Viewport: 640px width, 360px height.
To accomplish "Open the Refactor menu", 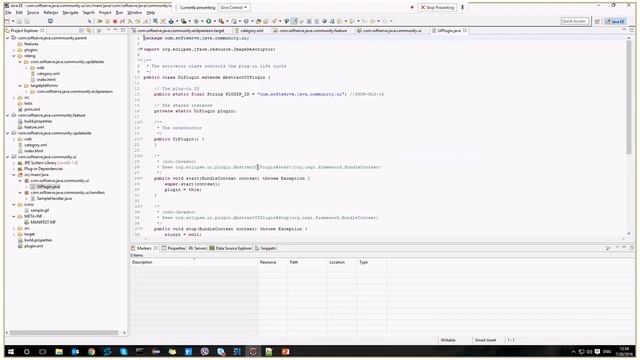I will pyautogui.click(x=51, y=13).
